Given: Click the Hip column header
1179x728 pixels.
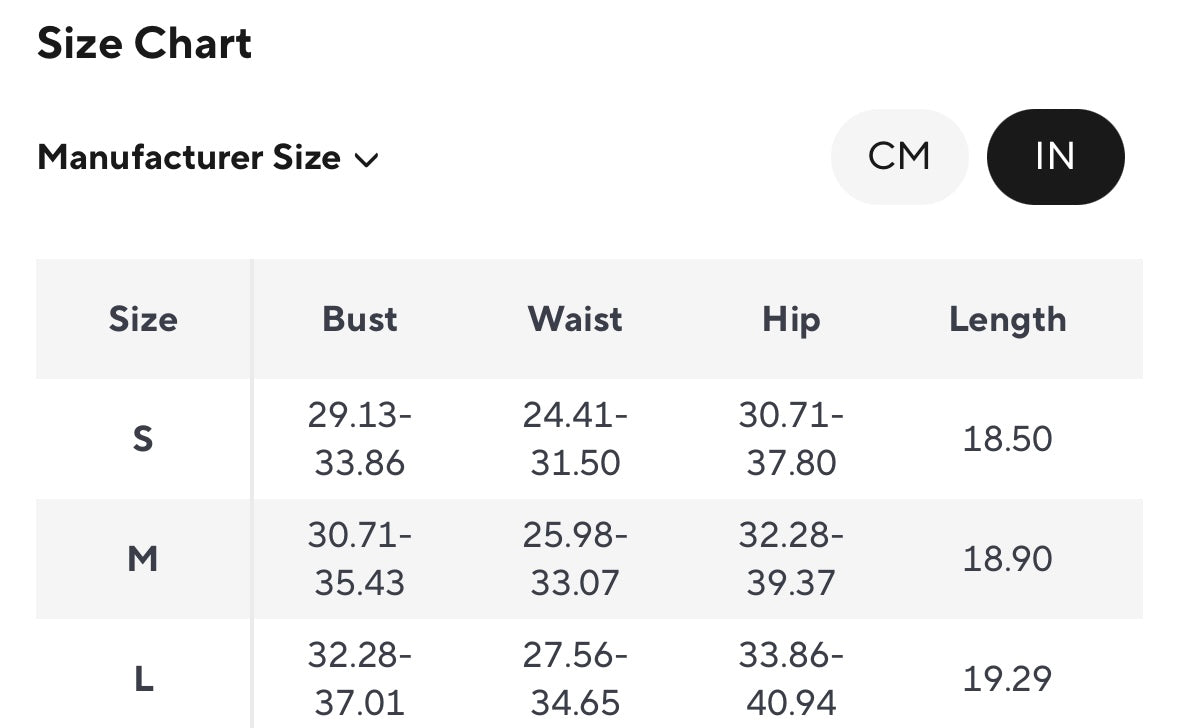Looking at the screenshot, I should click(x=791, y=320).
